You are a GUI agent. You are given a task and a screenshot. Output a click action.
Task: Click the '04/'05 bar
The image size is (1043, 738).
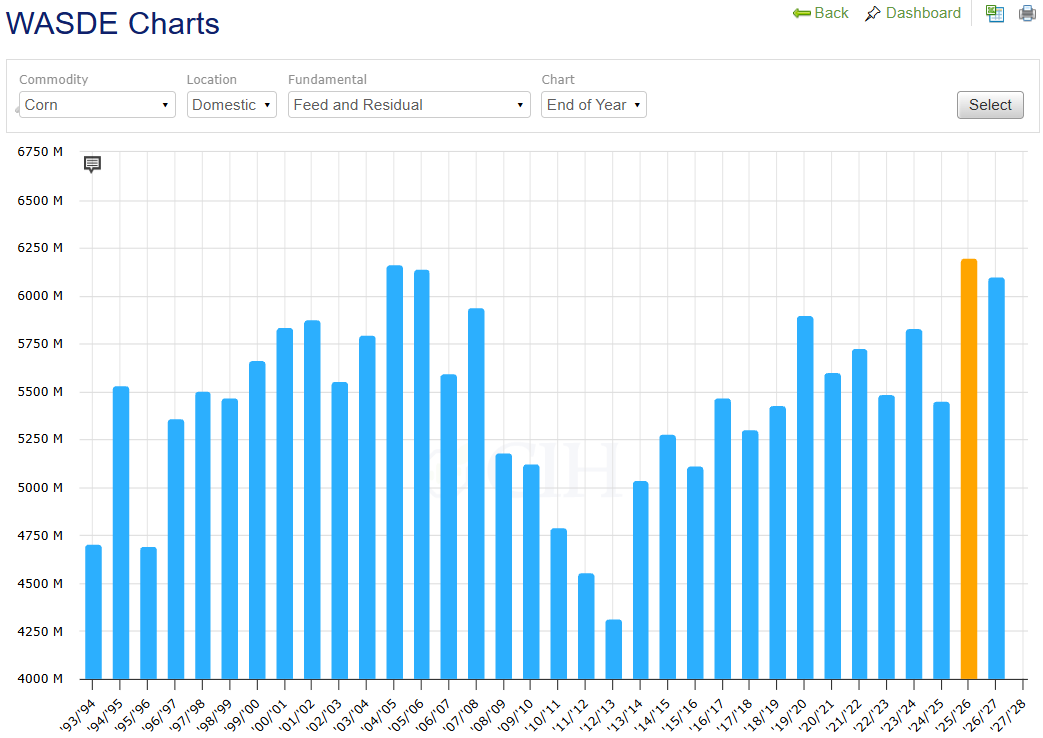point(394,472)
